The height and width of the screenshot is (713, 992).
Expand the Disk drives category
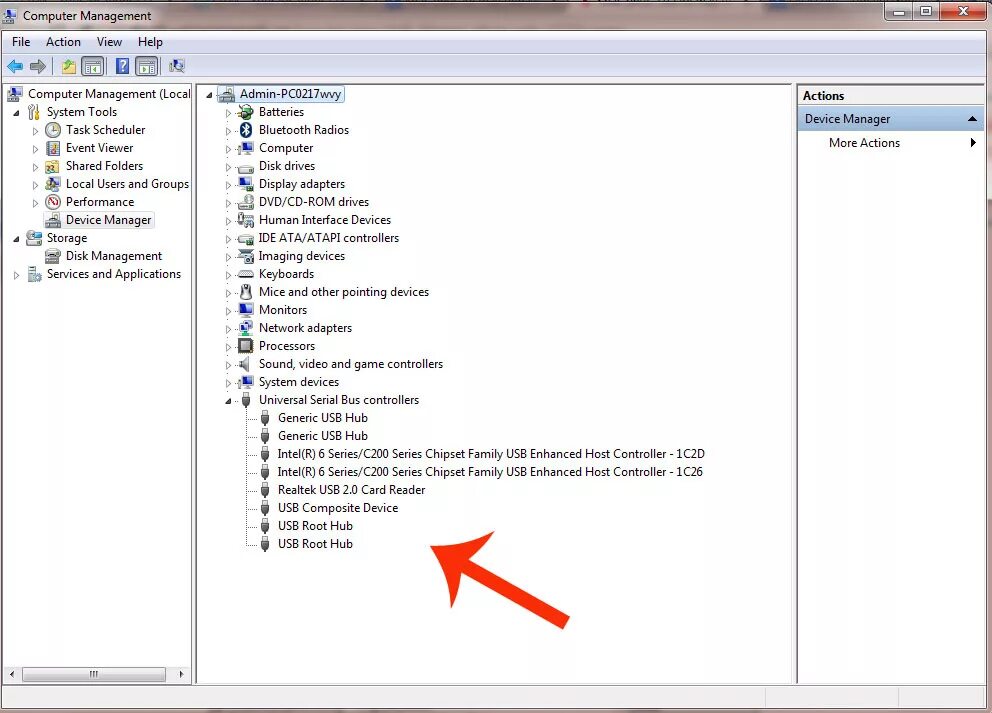pyautogui.click(x=228, y=167)
